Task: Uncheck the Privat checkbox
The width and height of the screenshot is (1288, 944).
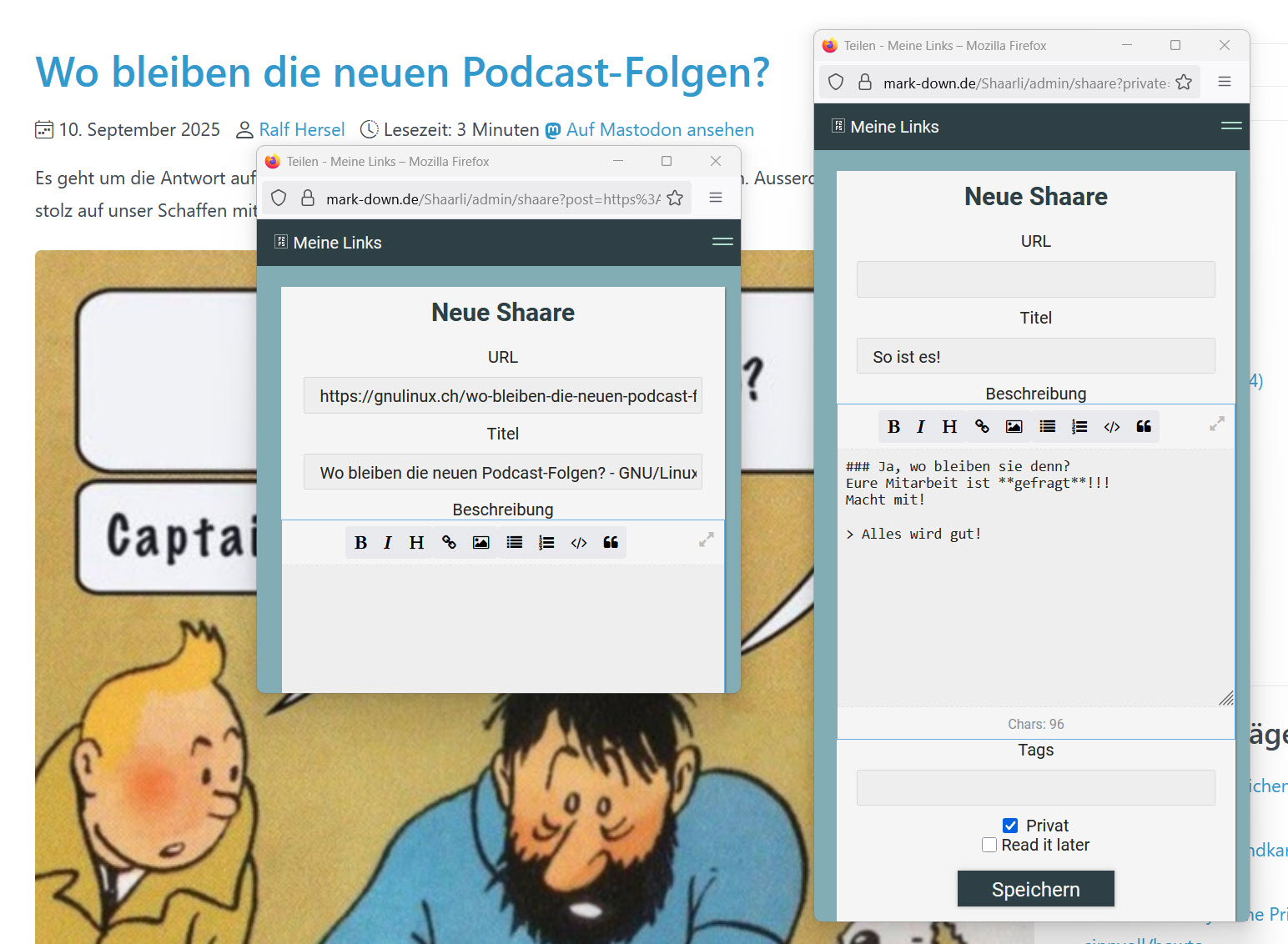Action: (x=1010, y=826)
